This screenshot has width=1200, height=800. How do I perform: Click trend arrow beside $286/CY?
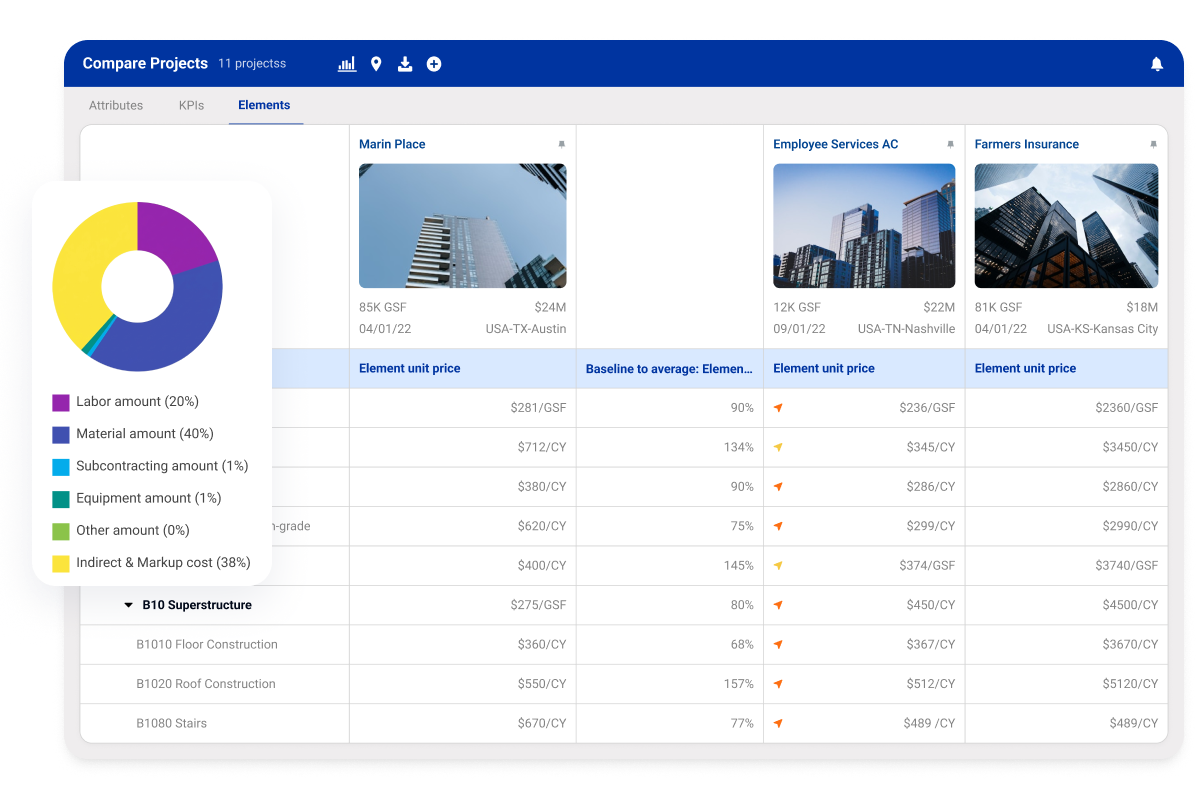point(778,487)
